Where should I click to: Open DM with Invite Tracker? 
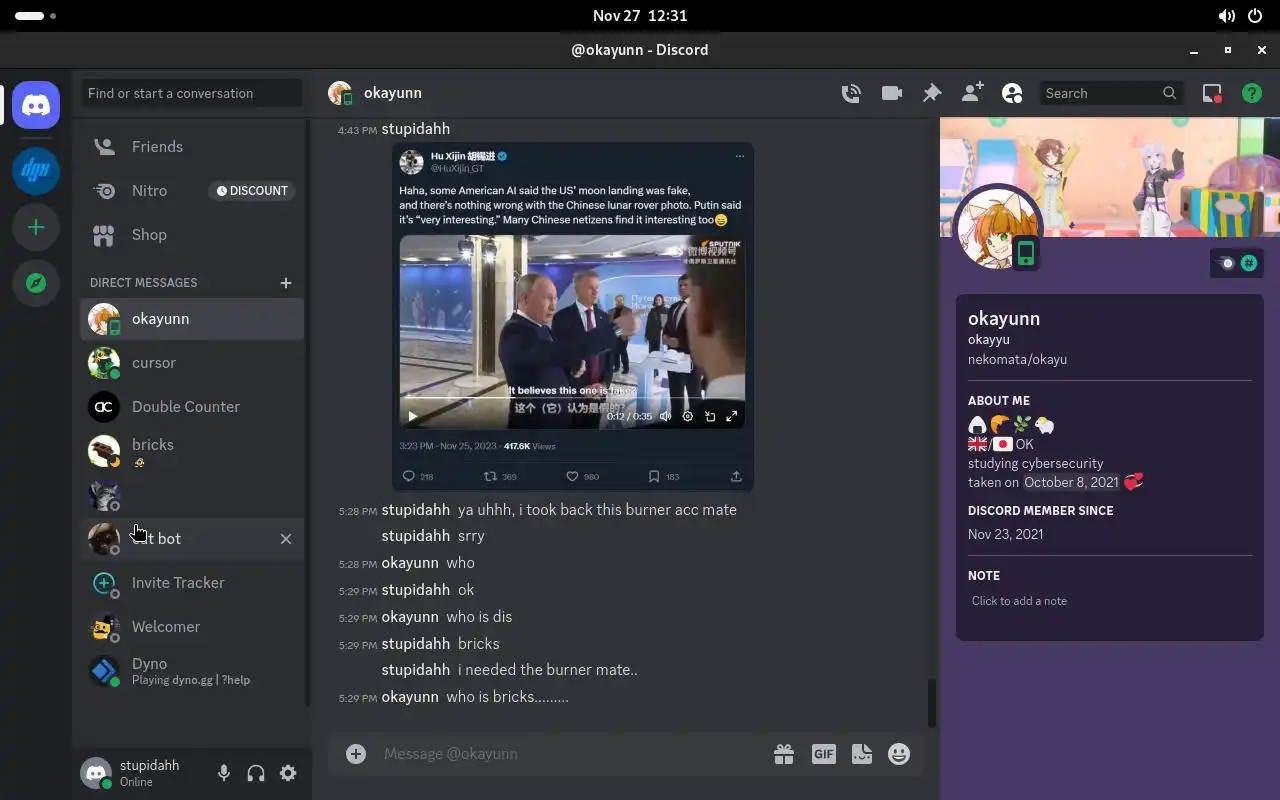tap(192, 583)
